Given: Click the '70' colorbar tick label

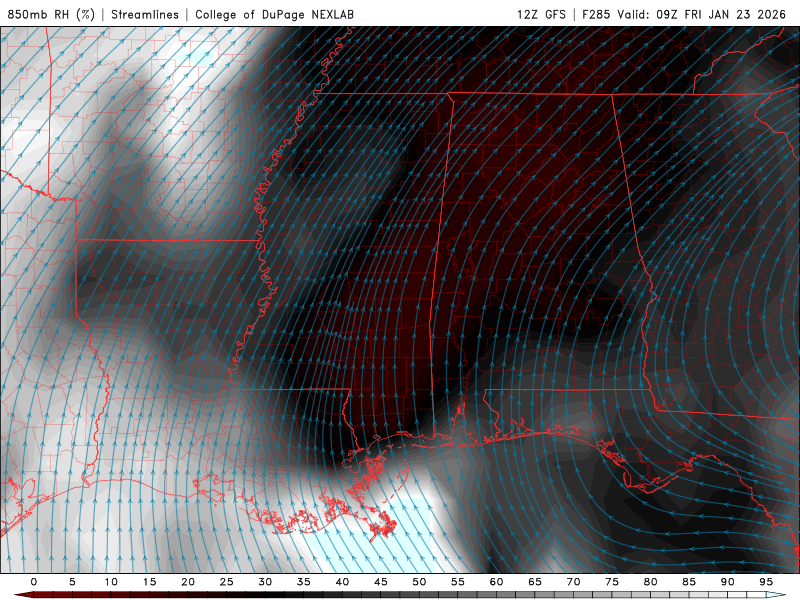Looking at the screenshot, I should coord(573,582).
